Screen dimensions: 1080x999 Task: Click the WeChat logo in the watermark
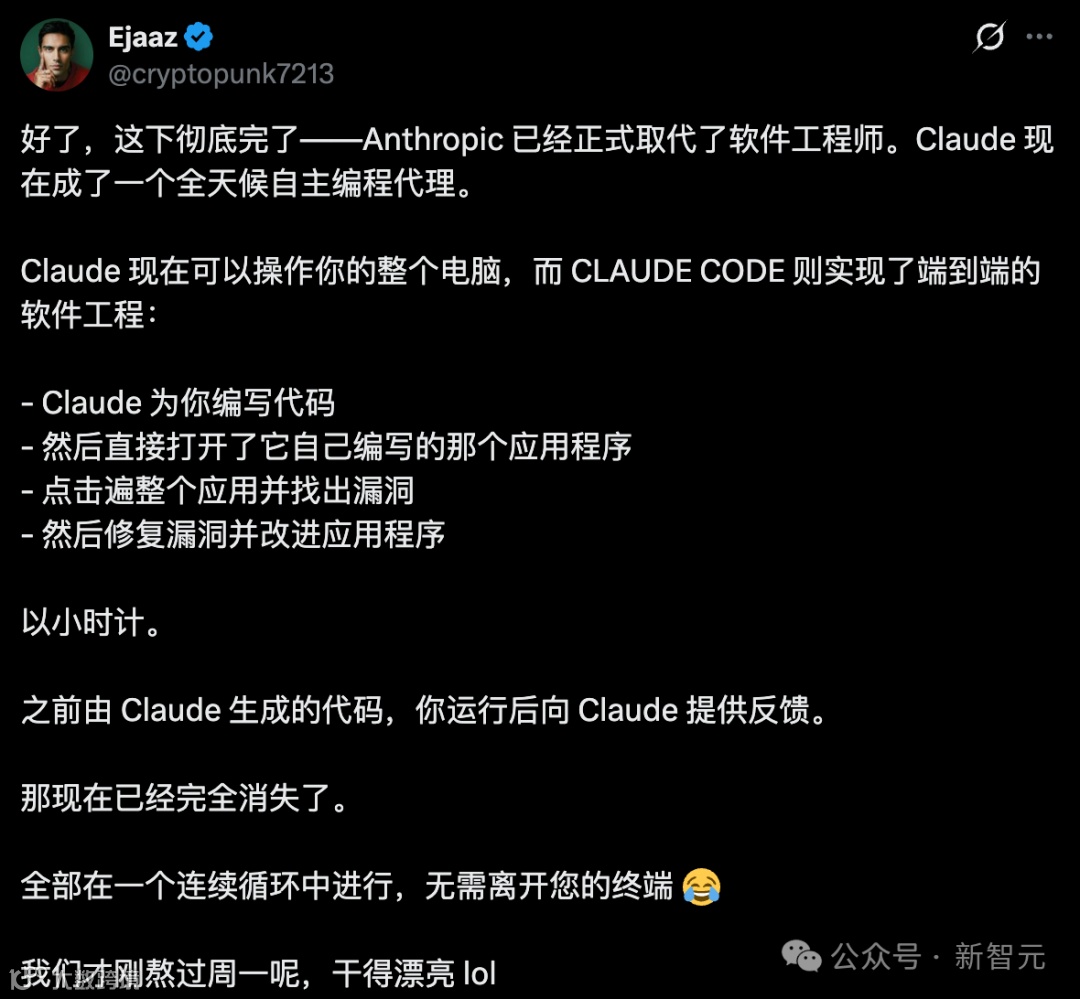coord(801,956)
